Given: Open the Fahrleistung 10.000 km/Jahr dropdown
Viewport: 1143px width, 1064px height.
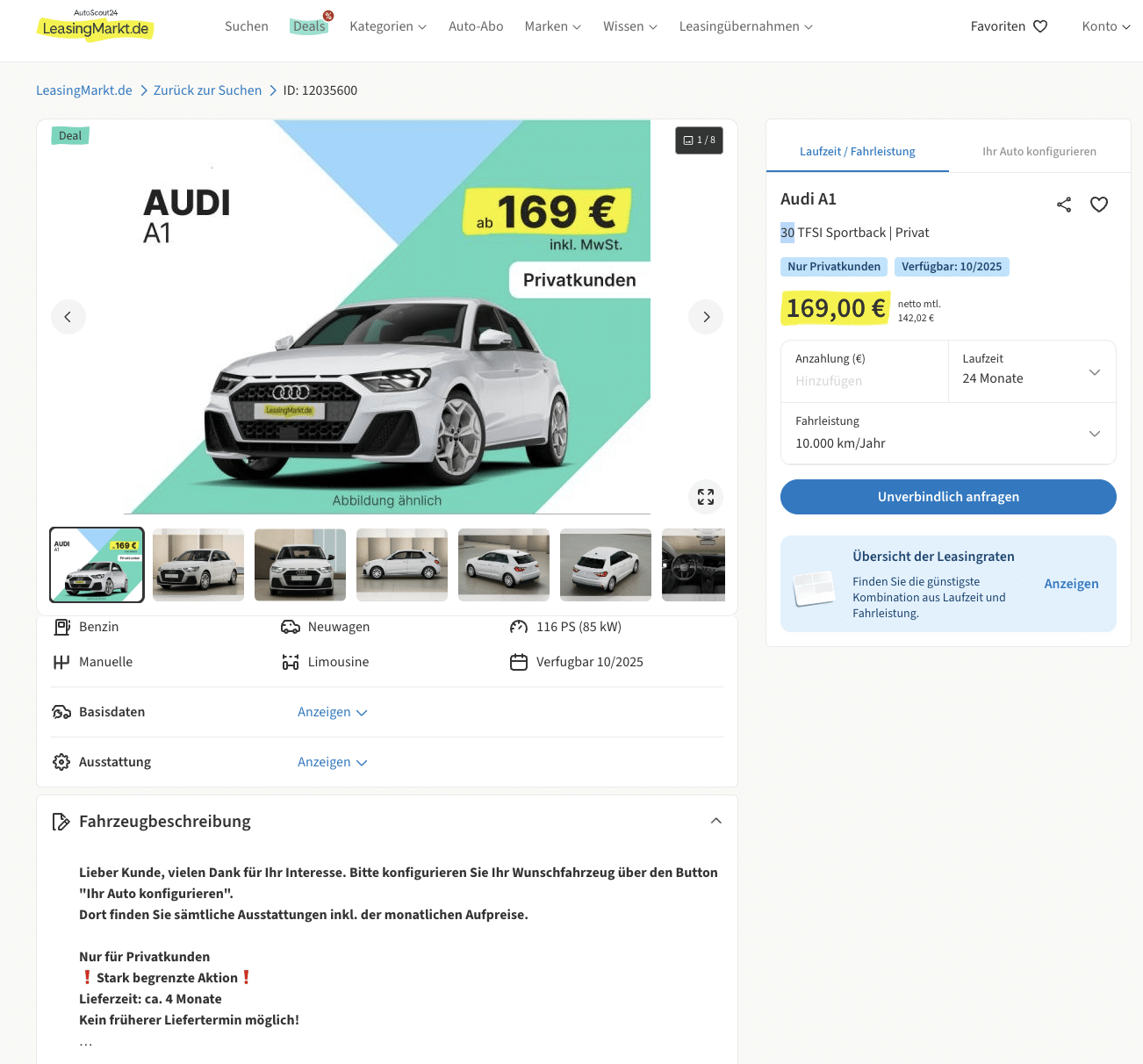Looking at the screenshot, I should pyautogui.click(x=948, y=434).
